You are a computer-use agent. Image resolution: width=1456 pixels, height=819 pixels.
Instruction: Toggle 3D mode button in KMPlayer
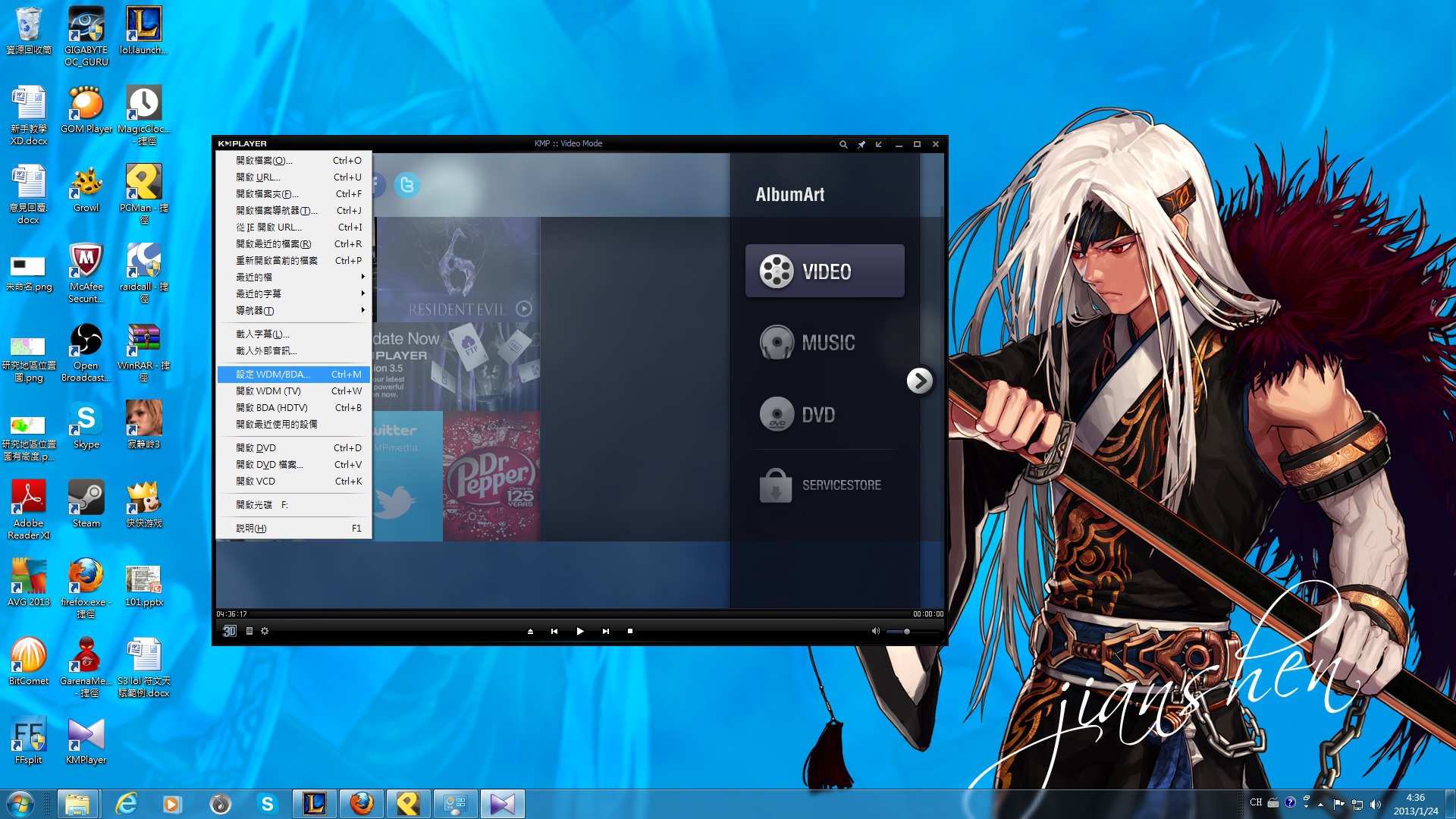(x=229, y=631)
